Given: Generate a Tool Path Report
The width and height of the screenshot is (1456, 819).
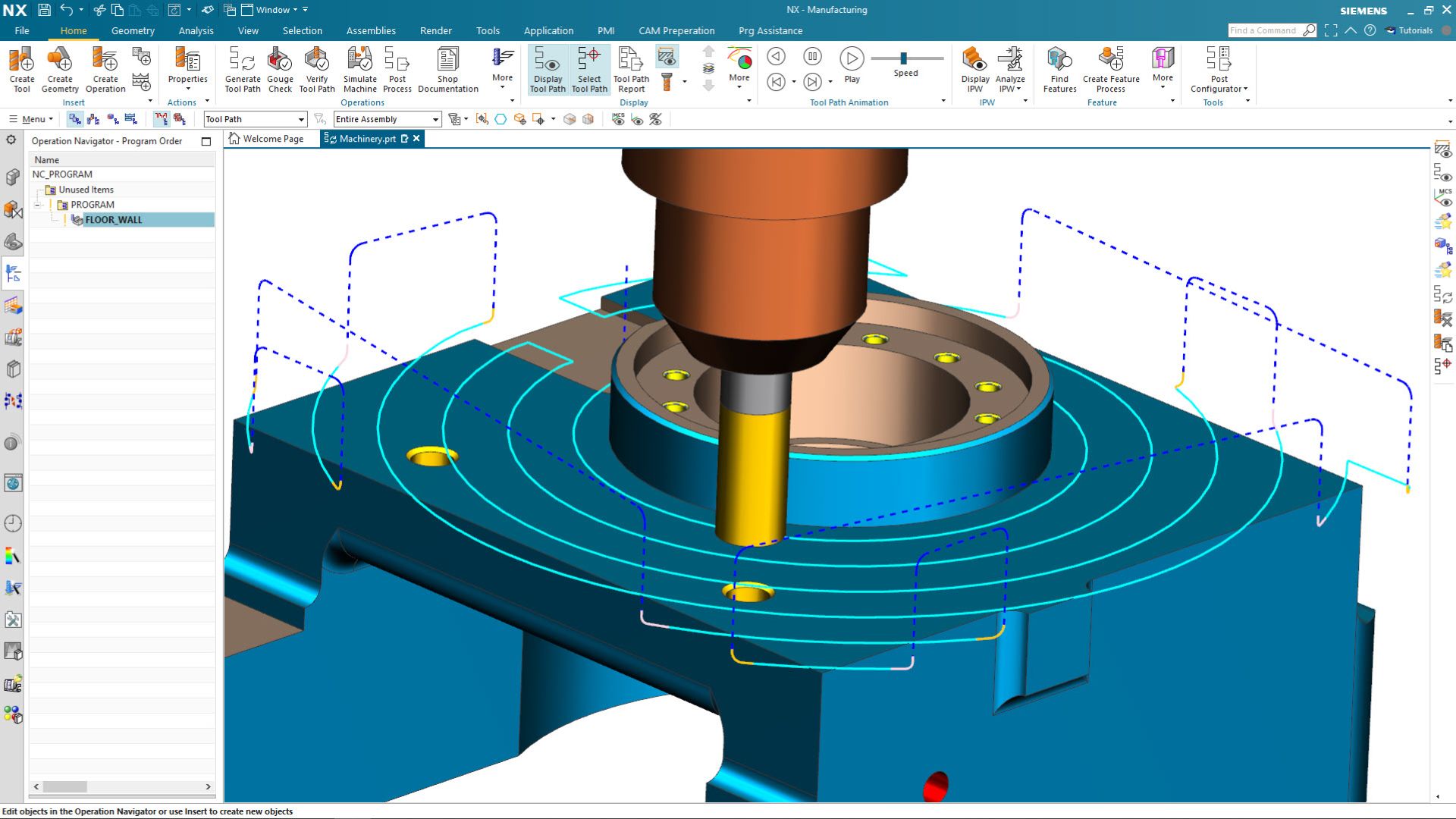Looking at the screenshot, I should [x=630, y=68].
